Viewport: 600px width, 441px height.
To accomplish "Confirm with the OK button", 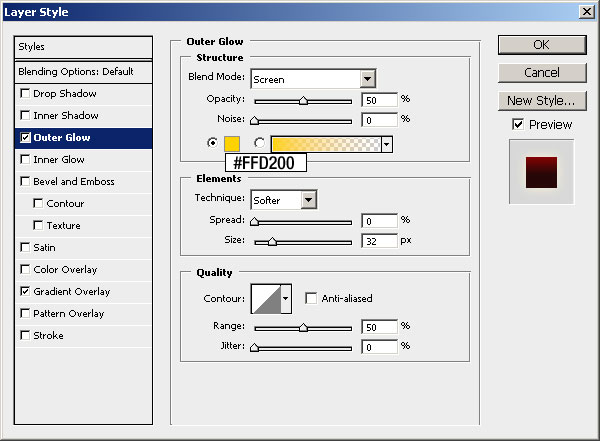I will tap(542, 45).
